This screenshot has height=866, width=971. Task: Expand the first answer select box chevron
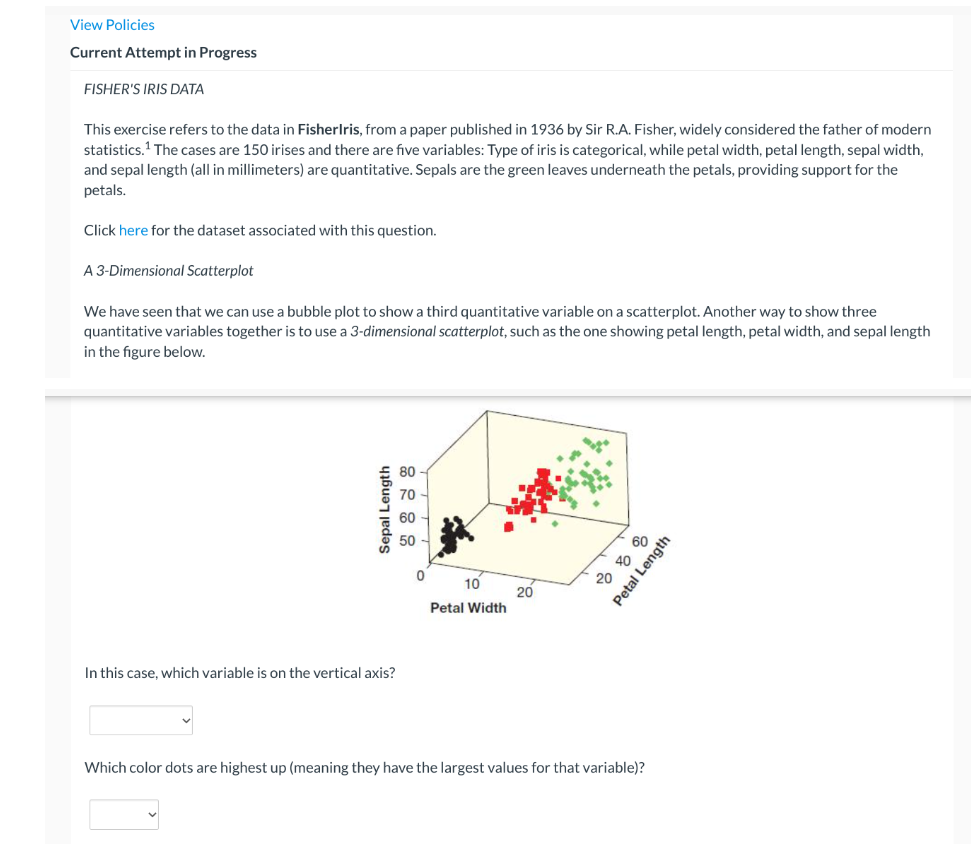(184, 719)
